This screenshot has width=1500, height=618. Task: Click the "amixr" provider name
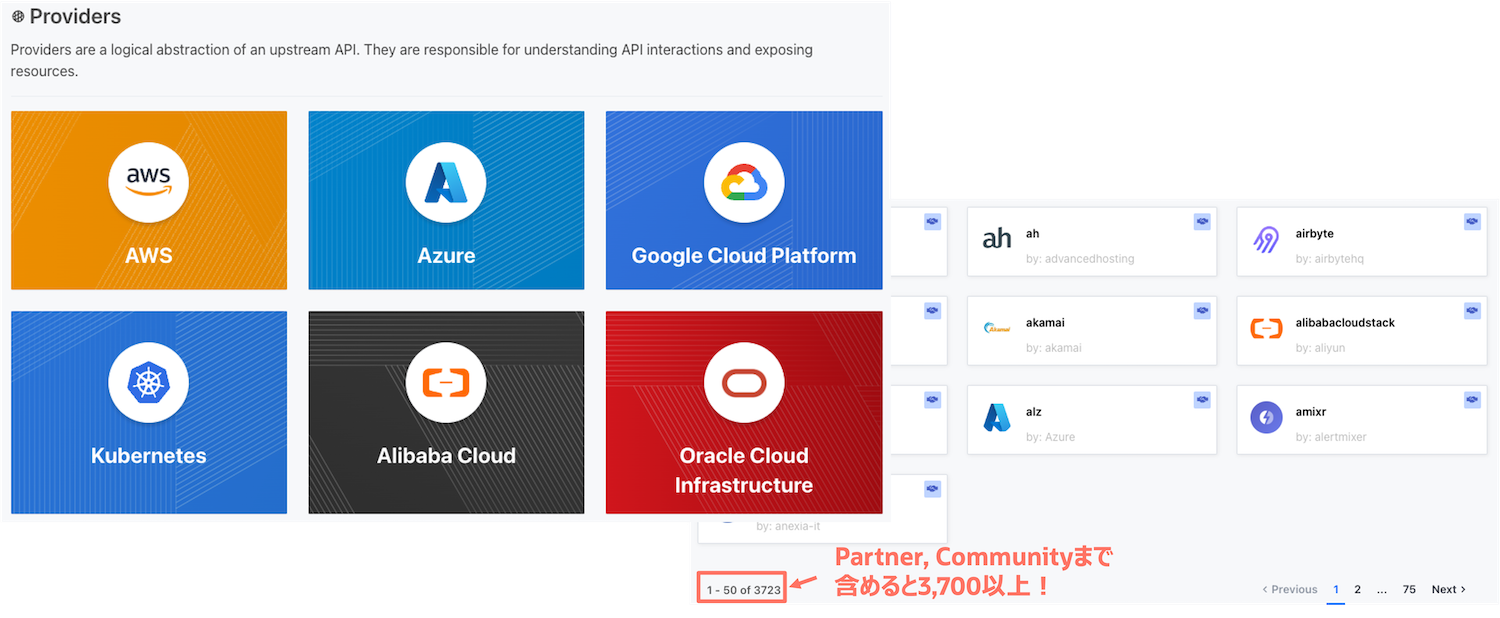(x=1311, y=411)
